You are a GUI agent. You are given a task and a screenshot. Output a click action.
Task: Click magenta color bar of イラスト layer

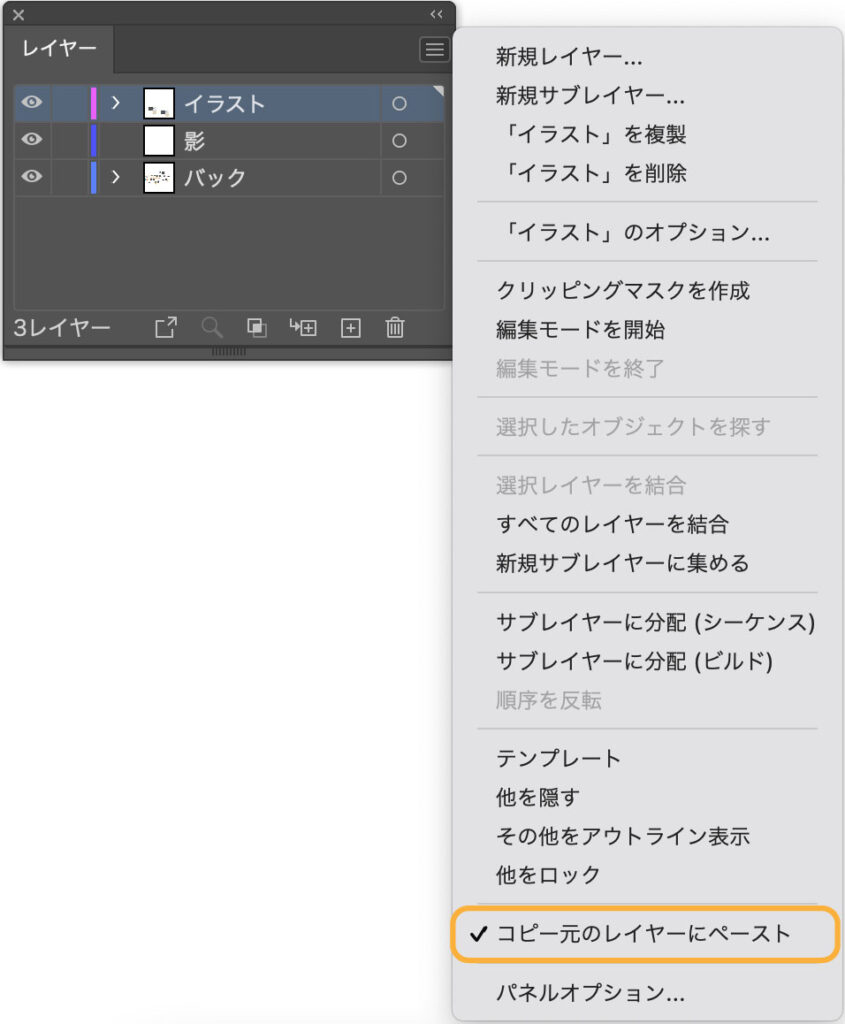(93, 103)
